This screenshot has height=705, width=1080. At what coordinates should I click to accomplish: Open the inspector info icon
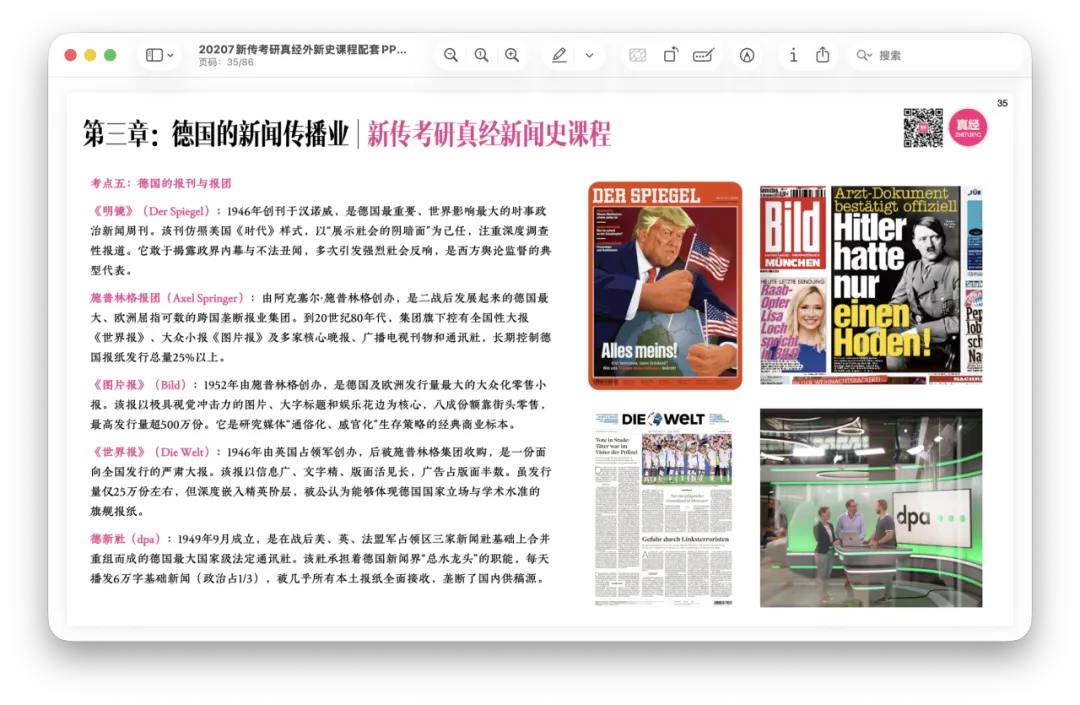click(793, 55)
